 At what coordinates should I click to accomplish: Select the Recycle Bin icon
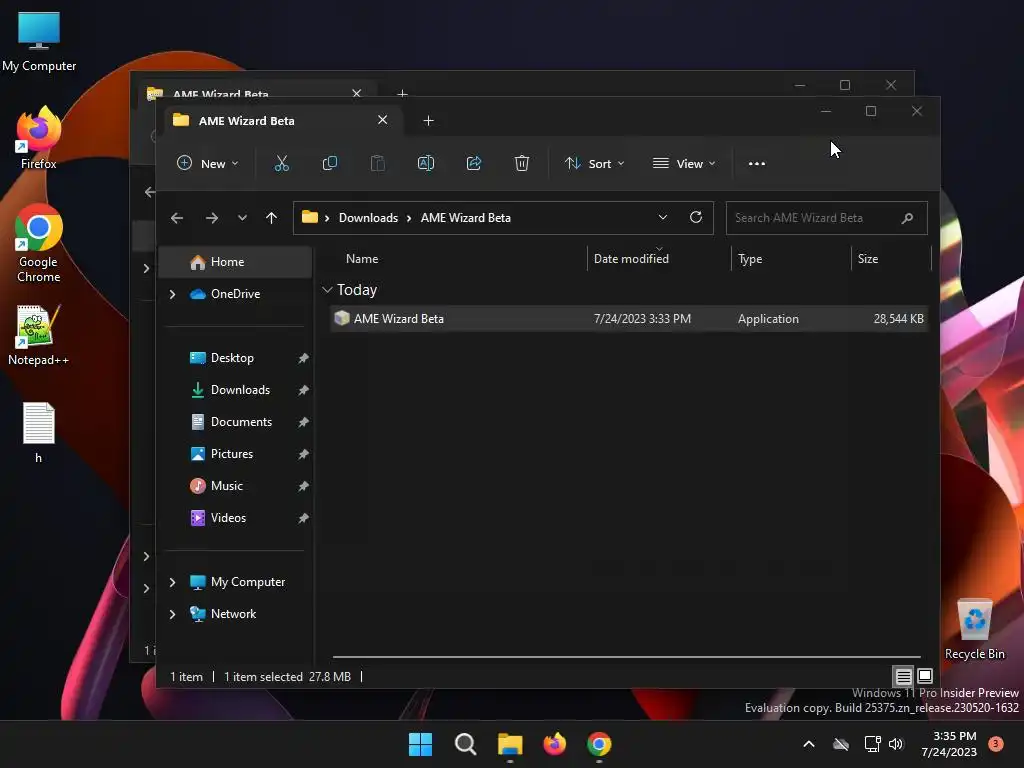(974, 629)
